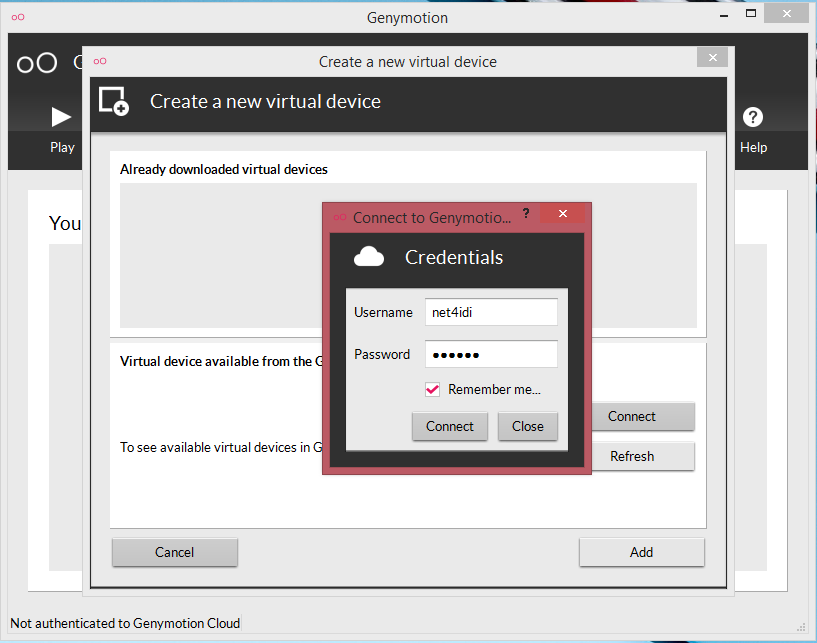Click the question mark in credentials title bar
The height and width of the screenshot is (643, 817).
click(x=526, y=213)
